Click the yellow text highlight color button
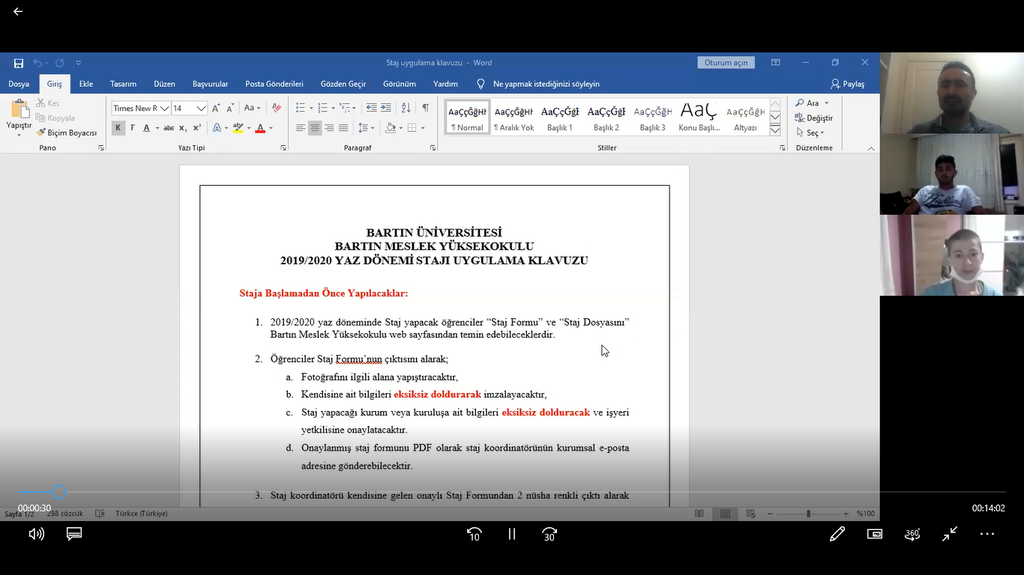The height and width of the screenshot is (575, 1024). (x=238, y=128)
